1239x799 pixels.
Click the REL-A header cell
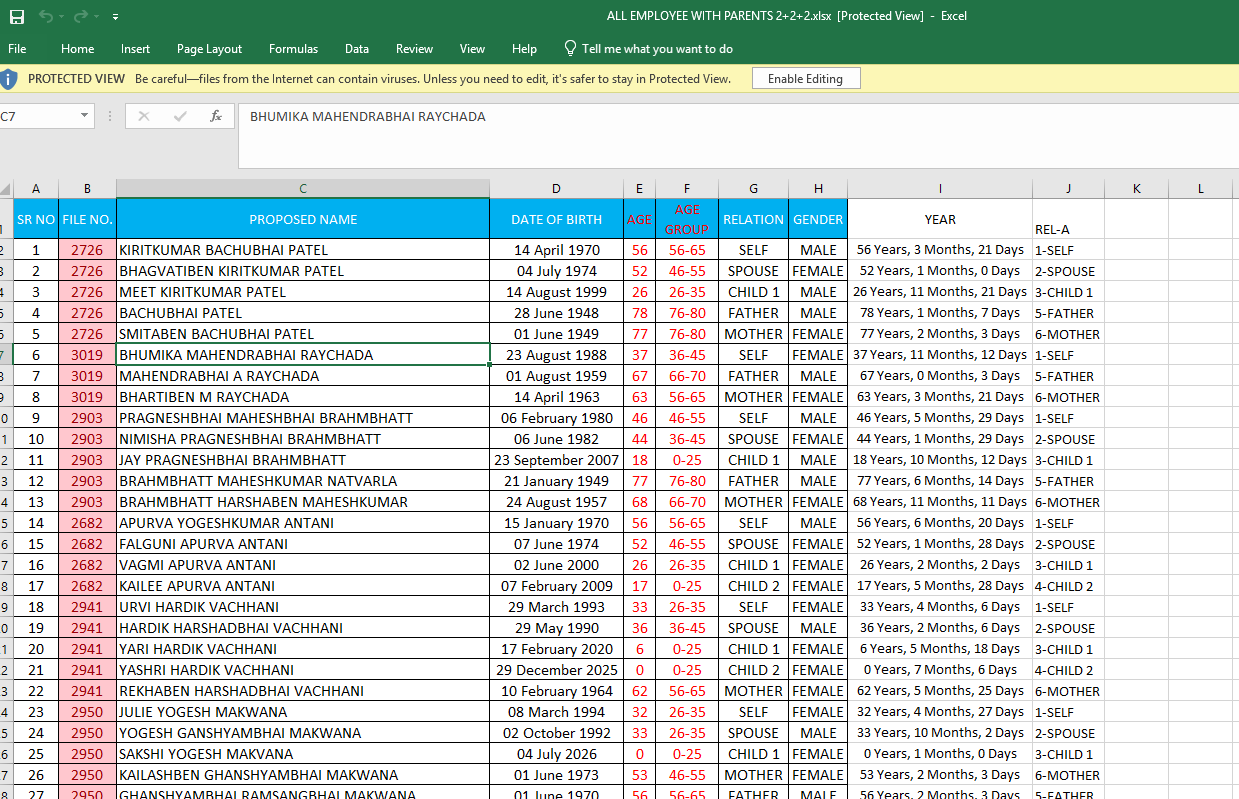[1068, 219]
